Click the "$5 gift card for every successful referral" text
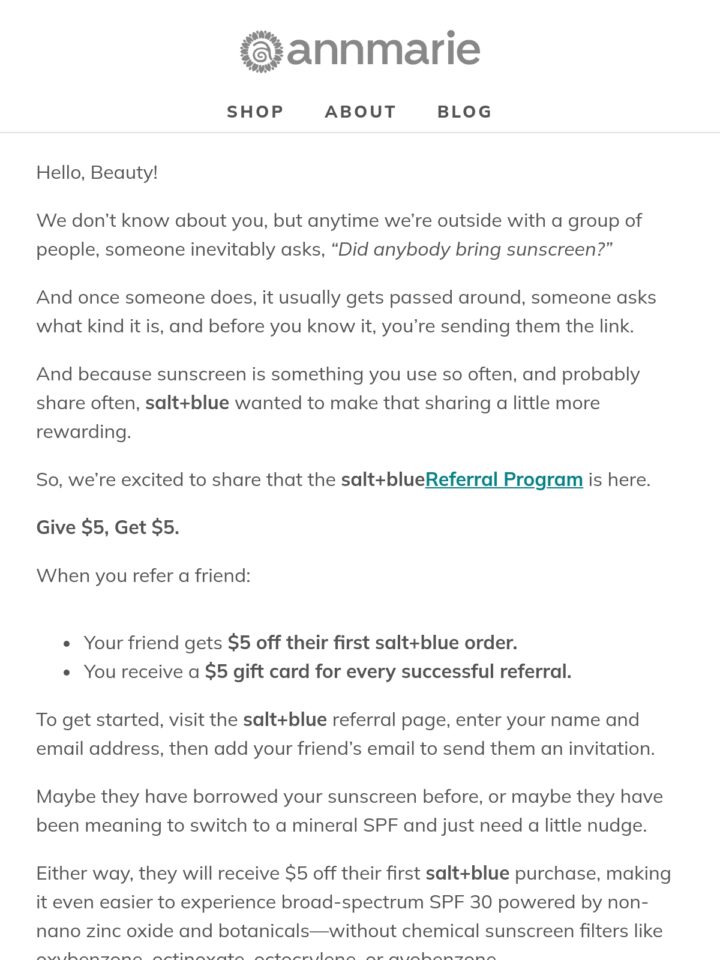This screenshot has width=720, height=960. pos(388,672)
